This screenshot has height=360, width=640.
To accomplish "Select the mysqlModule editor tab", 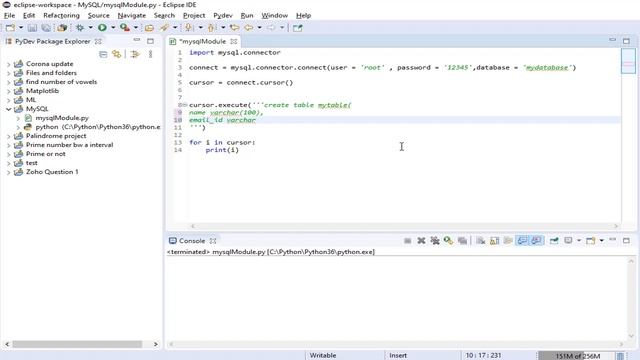I will [x=202, y=41].
